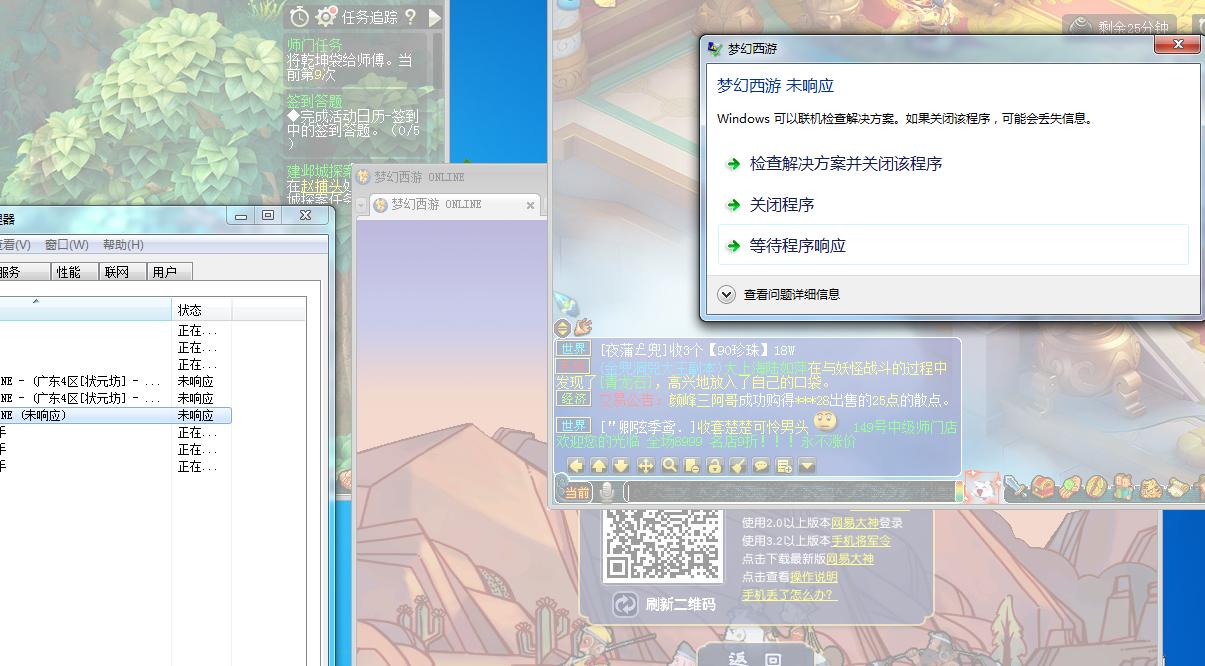Click the clock icon in the task tracker header

tap(299, 17)
